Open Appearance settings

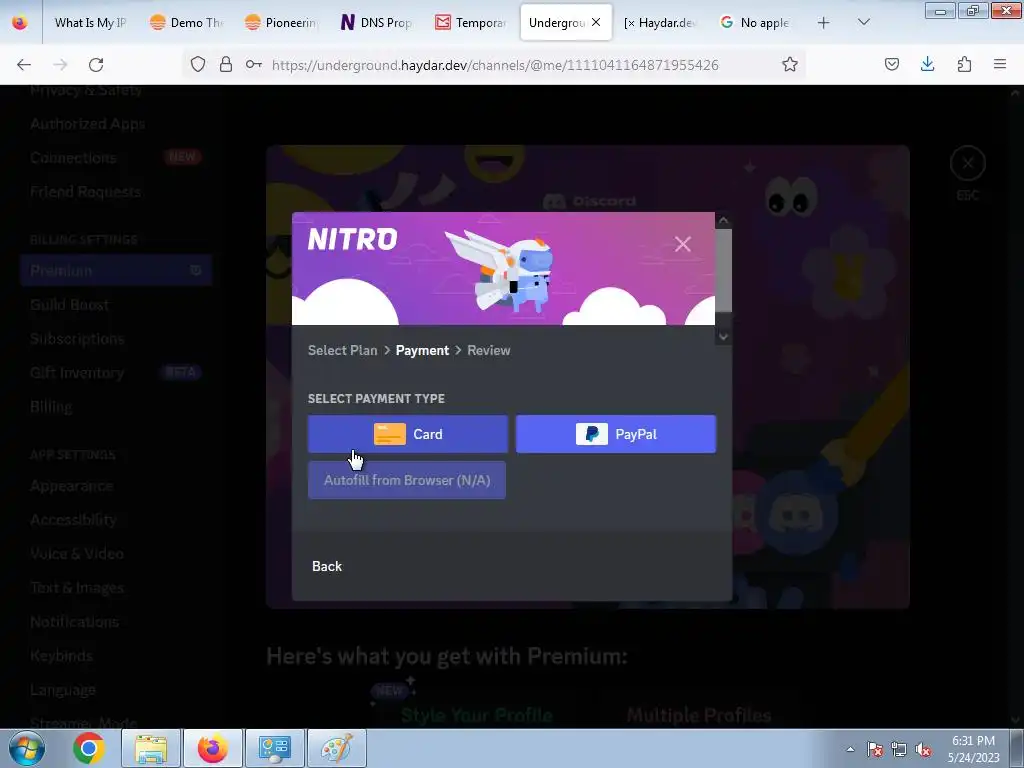71,486
